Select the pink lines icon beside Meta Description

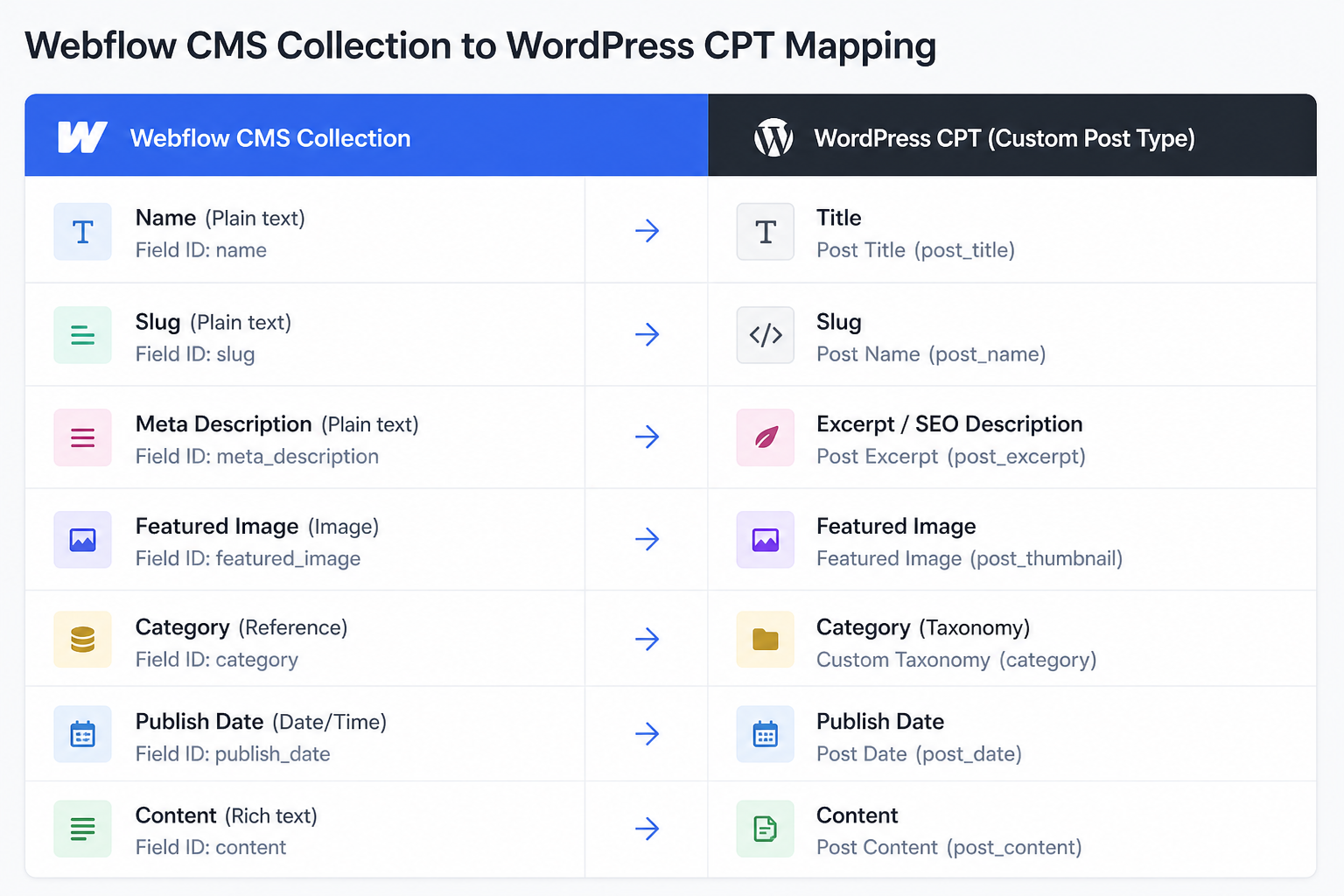click(82, 437)
